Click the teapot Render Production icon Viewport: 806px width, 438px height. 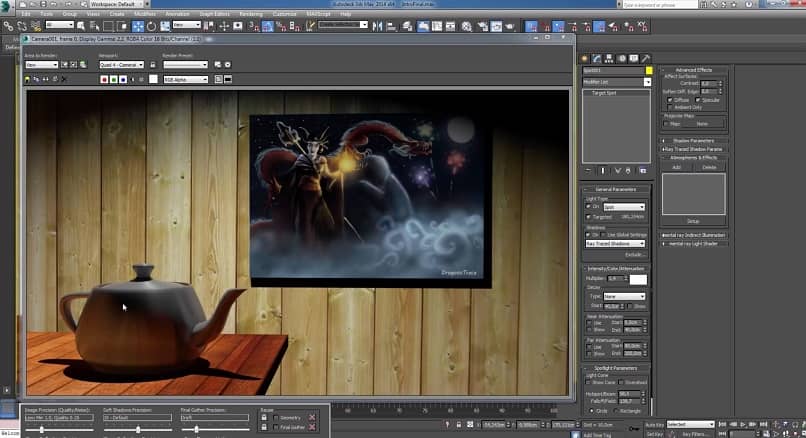click(x=510, y=26)
